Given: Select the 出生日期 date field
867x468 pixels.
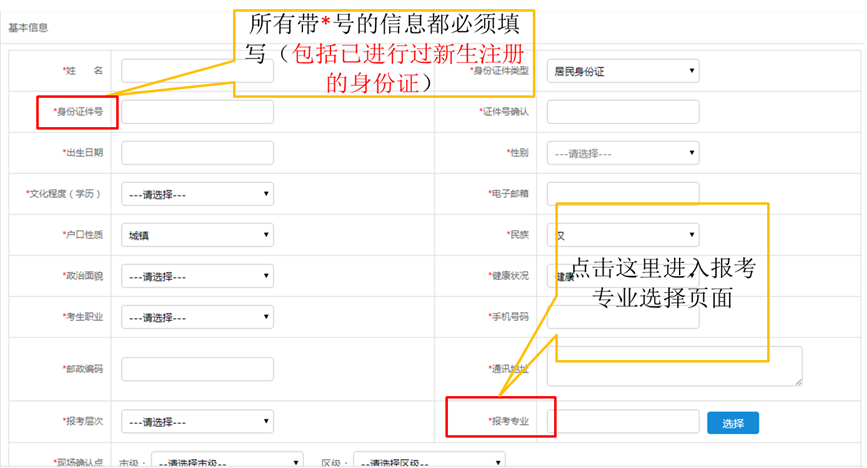Looking at the screenshot, I should pyautogui.click(x=197, y=153).
